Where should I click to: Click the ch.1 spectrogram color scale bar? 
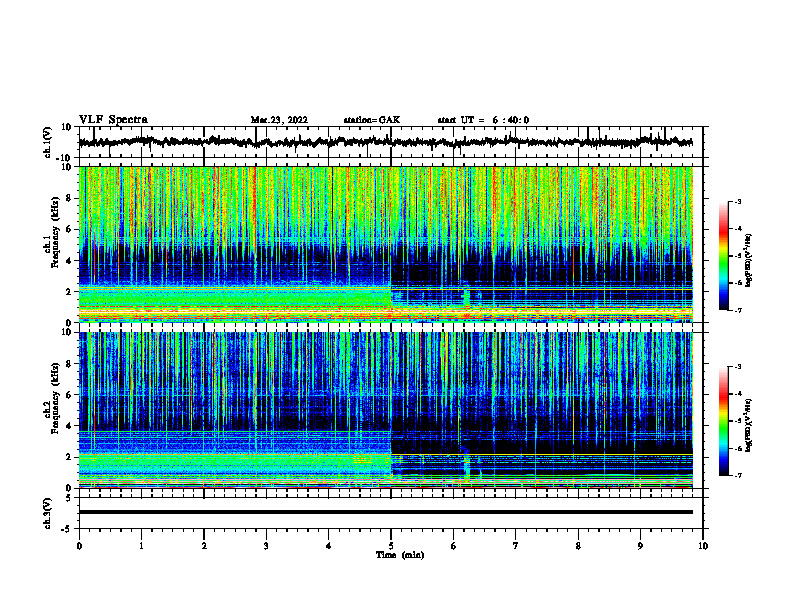(x=723, y=256)
